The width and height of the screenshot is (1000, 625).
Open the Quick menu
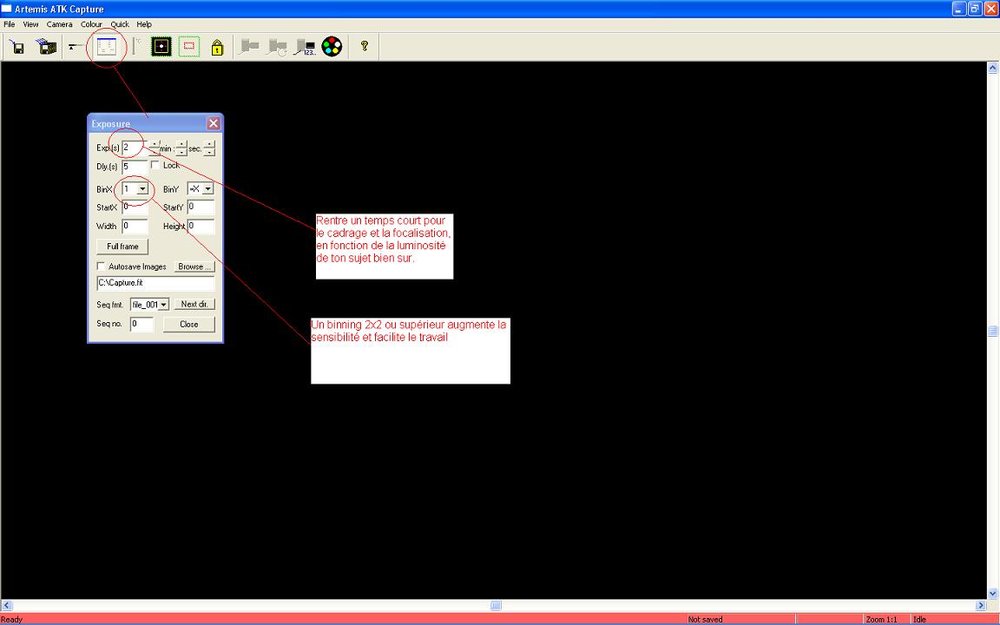click(120, 24)
